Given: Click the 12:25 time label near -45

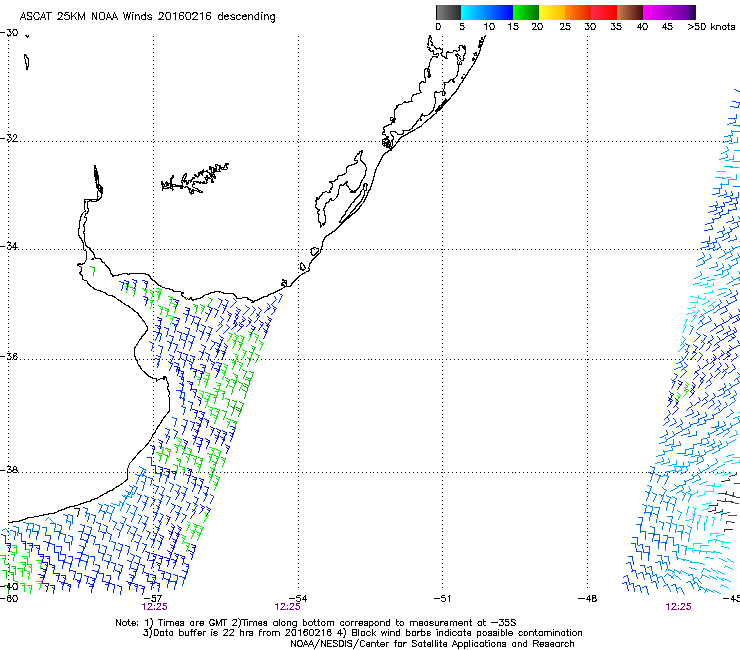Looking at the screenshot, I should pos(678,607).
